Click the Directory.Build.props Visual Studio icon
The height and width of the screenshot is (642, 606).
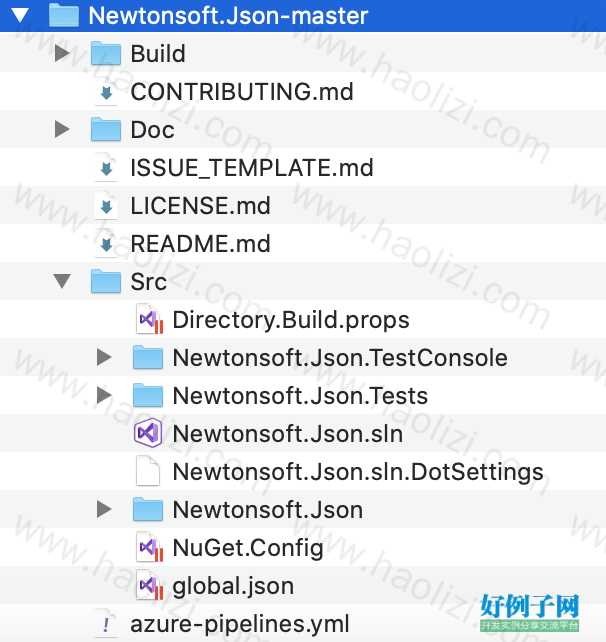149,319
